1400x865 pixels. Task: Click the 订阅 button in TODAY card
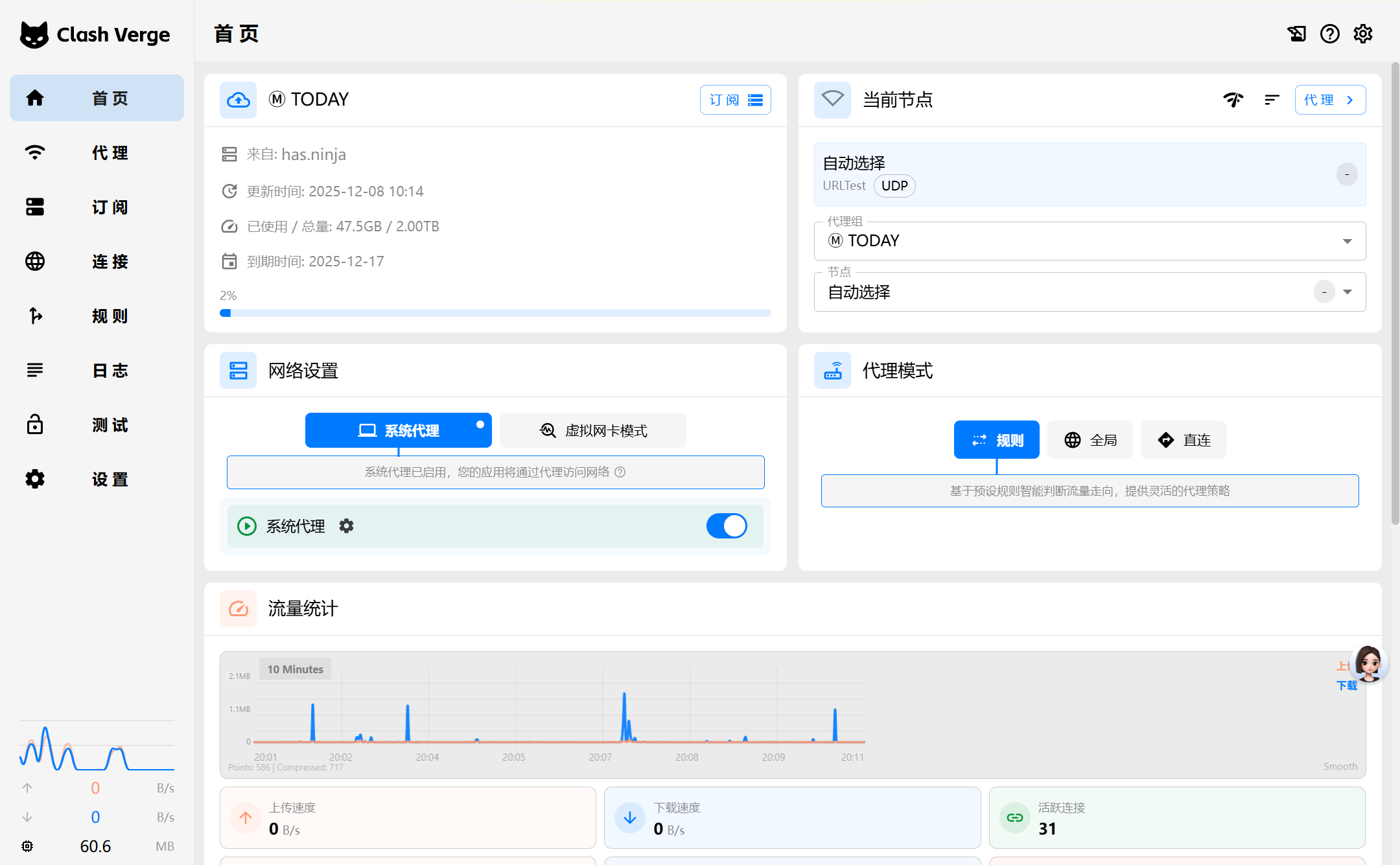(735, 100)
